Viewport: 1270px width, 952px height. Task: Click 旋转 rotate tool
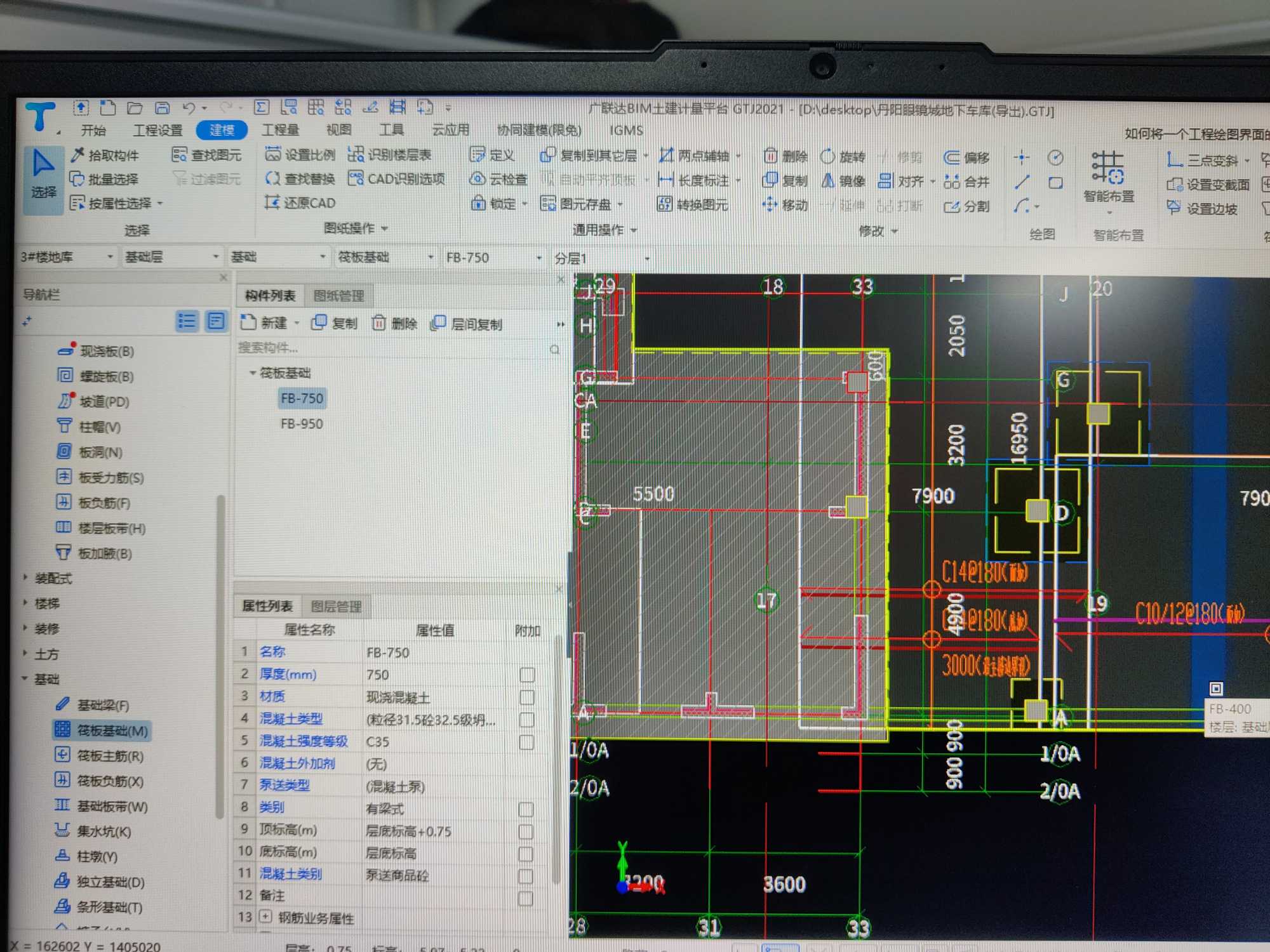pos(843,157)
